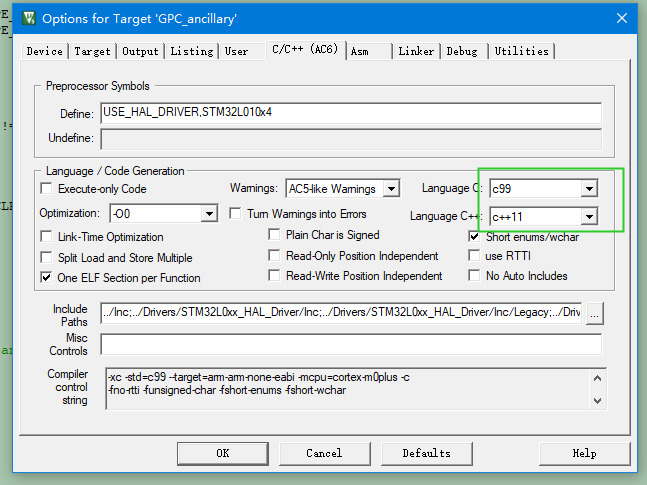Enable Execute-only Code checkbox
The image size is (647, 485).
point(47,189)
